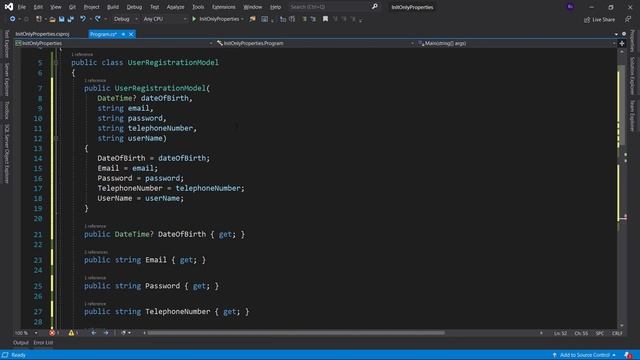Open the Build menu
Image resolution: width=640 pixels, height=360 pixels.
click(x=113, y=7)
